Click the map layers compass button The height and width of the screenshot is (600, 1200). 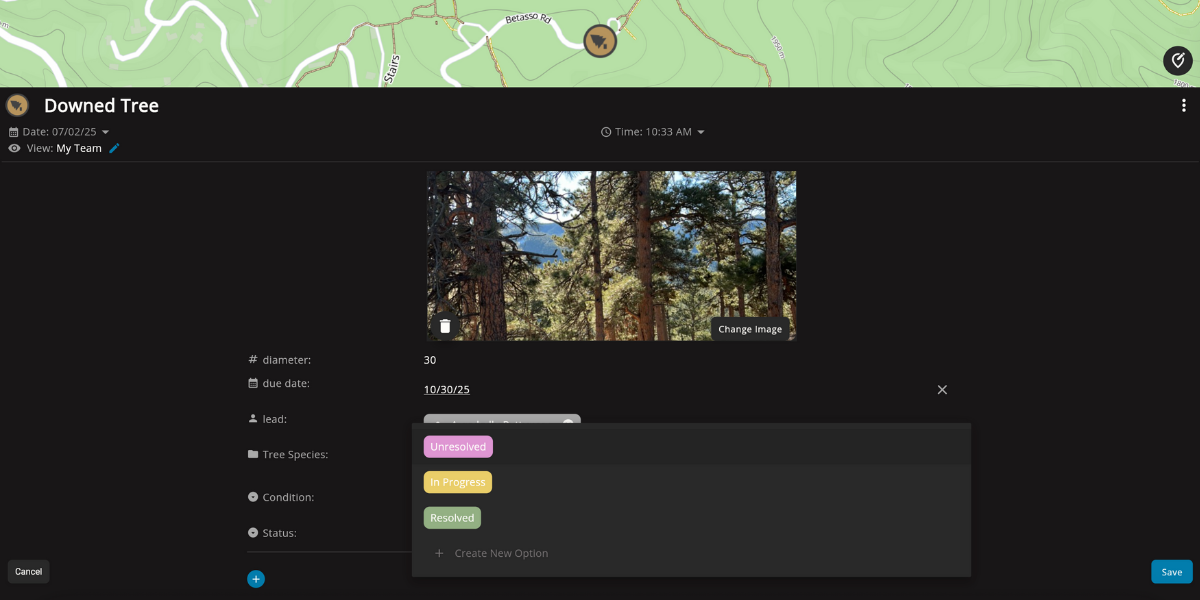(1178, 61)
